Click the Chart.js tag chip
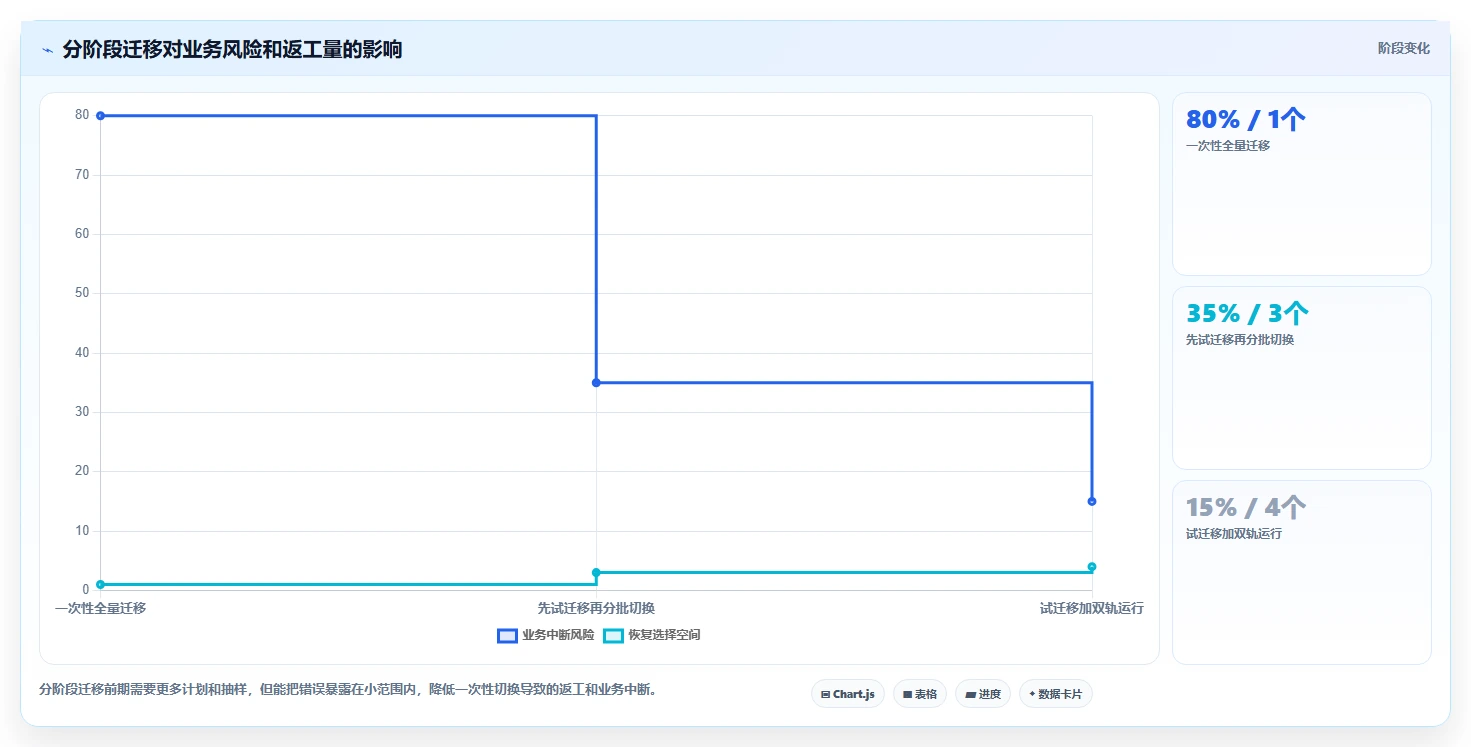This screenshot has width=1471, height=747. tap(848, 694)
